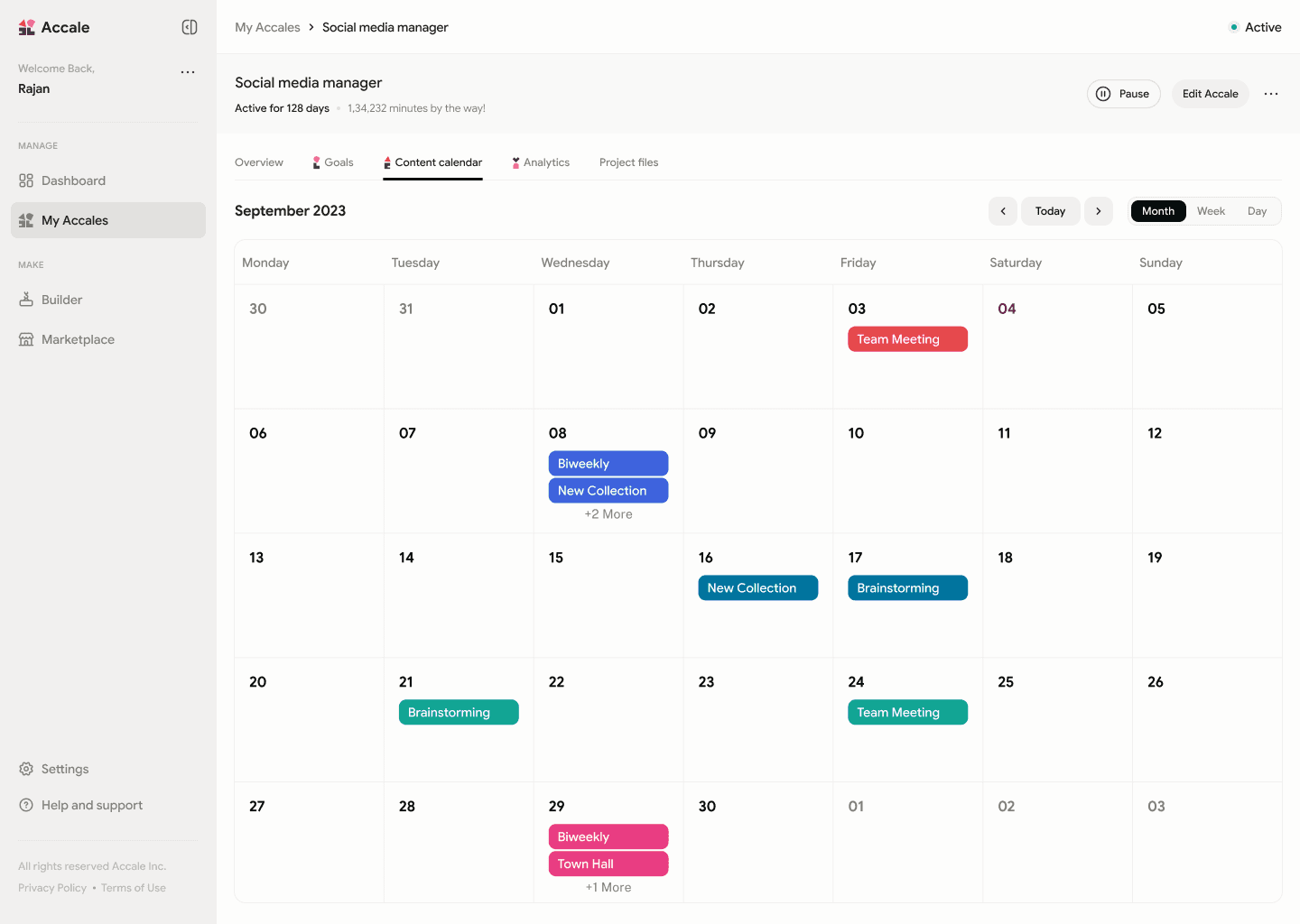Select the Content calendar tab
The height and width of the screenshot is (924, 1300).
point(432,162)
